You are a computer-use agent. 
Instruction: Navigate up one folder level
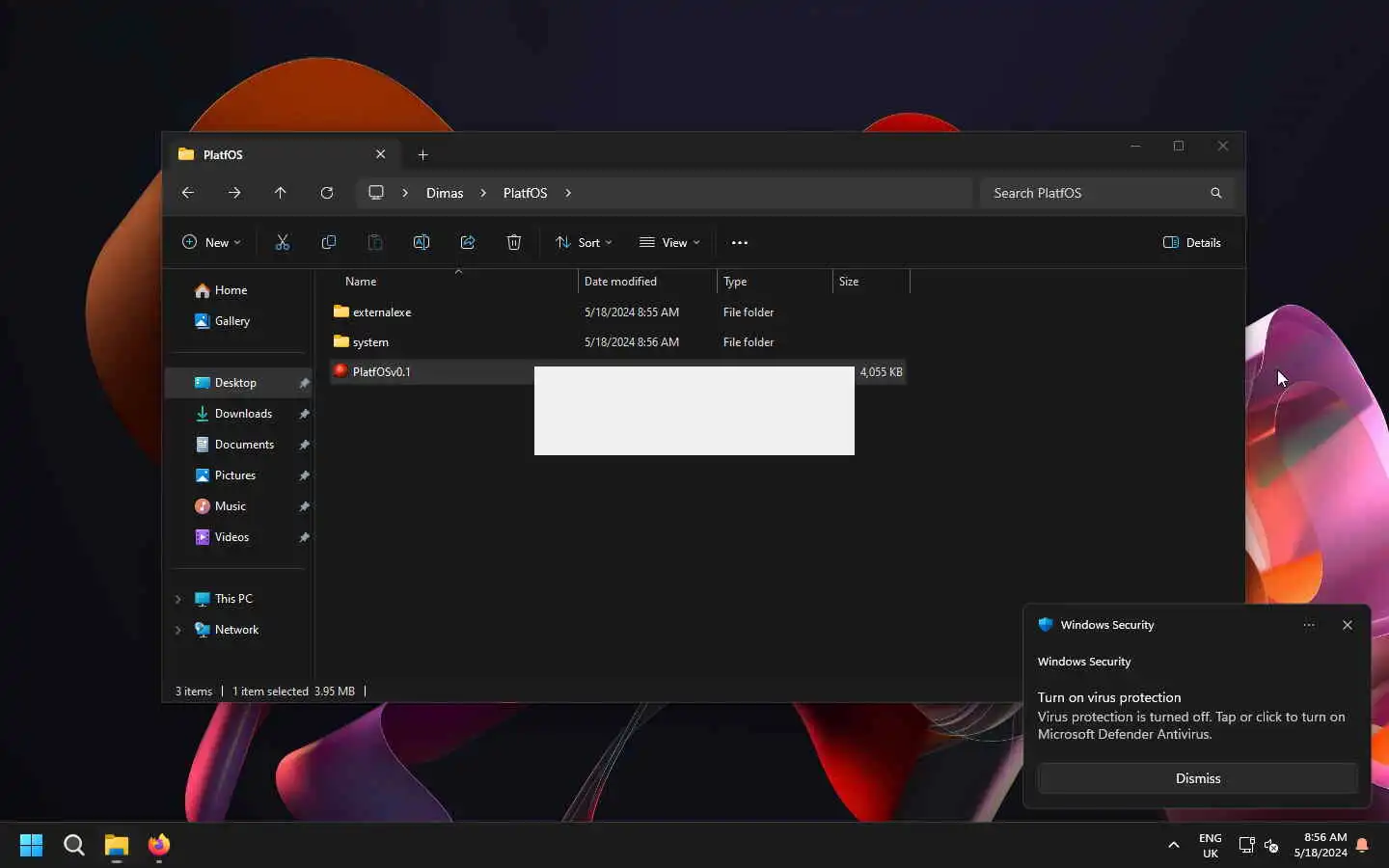[x=281, y=193]
